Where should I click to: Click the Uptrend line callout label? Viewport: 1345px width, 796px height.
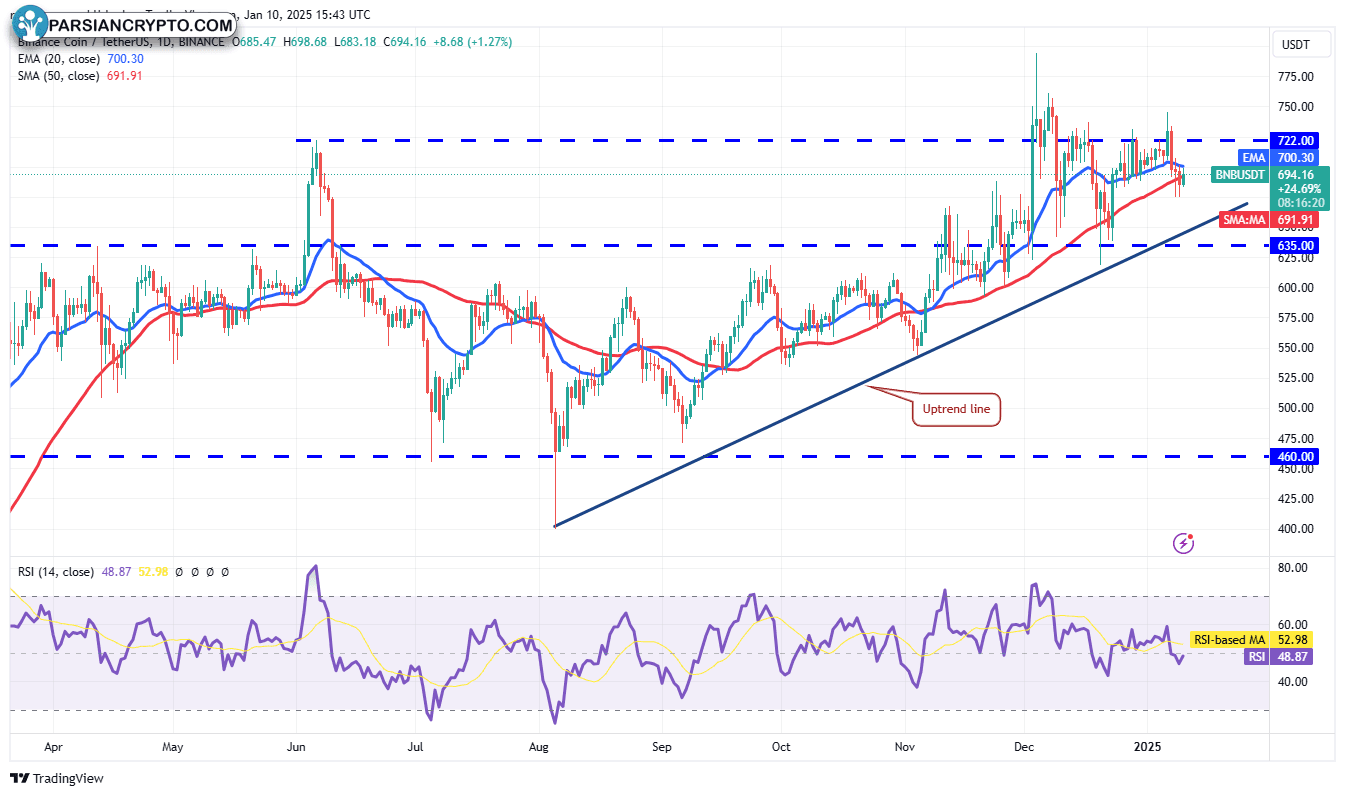point(956,409)
